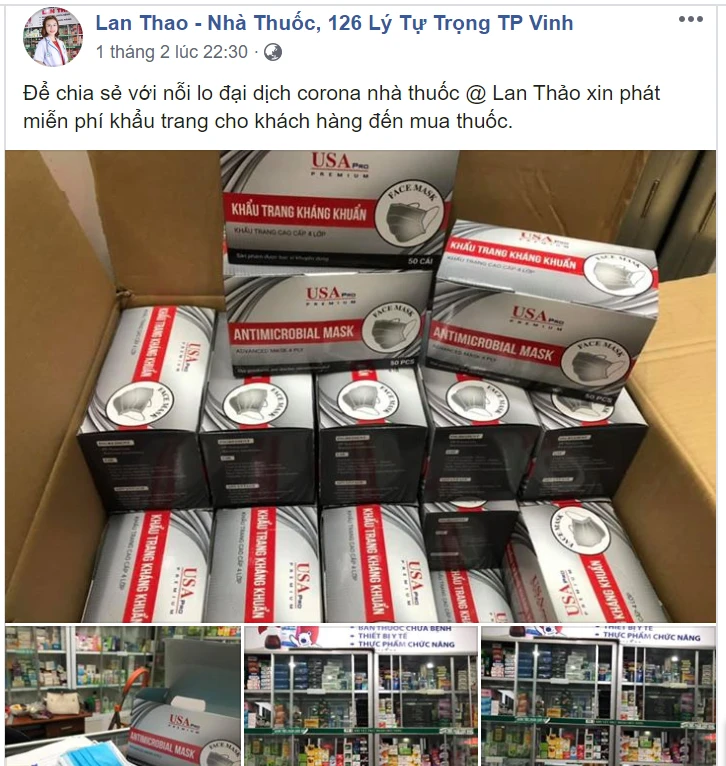Image resolution: width=726 pixels, height=766 pixels.
Task: Click the Face Mask circle emblem on top box
Action: point(409,214)
